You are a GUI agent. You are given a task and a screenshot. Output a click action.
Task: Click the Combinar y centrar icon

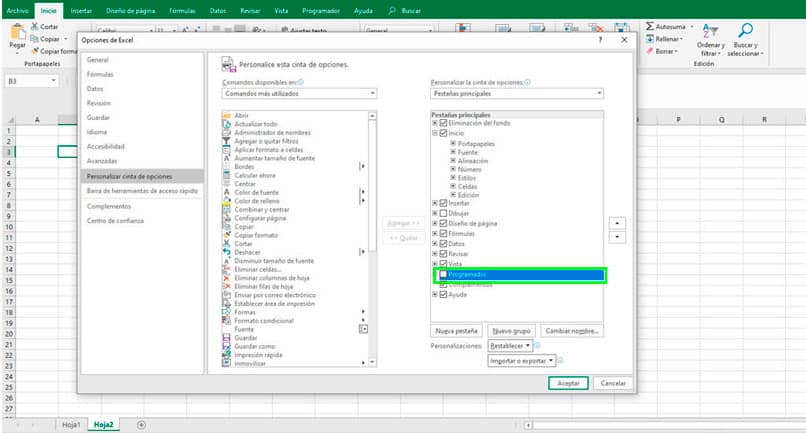[x=226, y=209]
